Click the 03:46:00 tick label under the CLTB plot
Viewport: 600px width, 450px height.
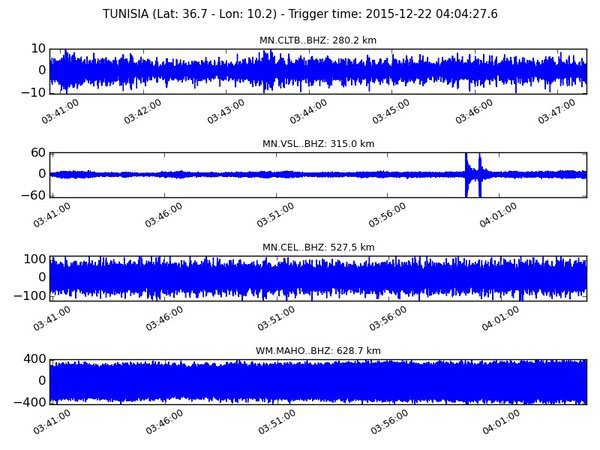(x=474, y=111)
